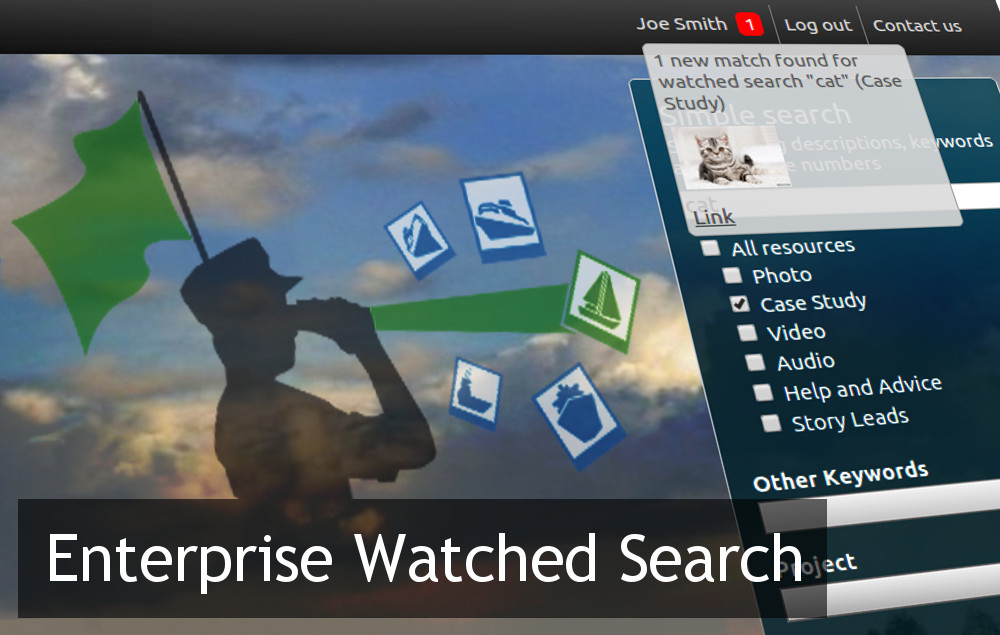Click the green sailboat icon card
Viewport: 1000px width, 635px height.
[x=601, y=302]
